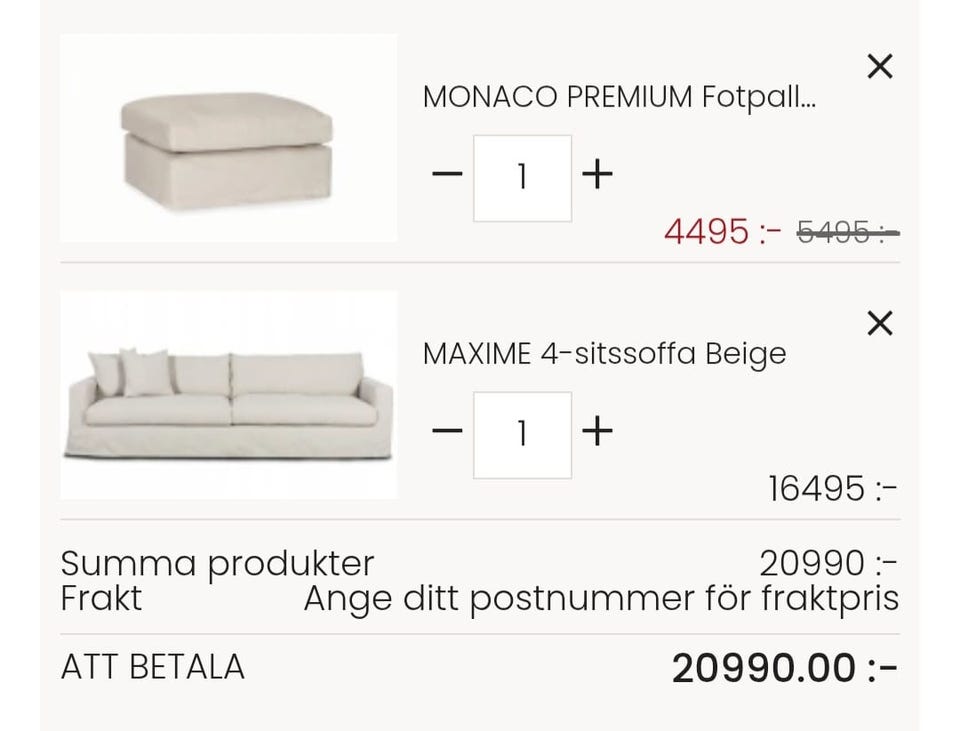Remove MONACO PREMIUM Fotpall from cart

coord(879,66)
